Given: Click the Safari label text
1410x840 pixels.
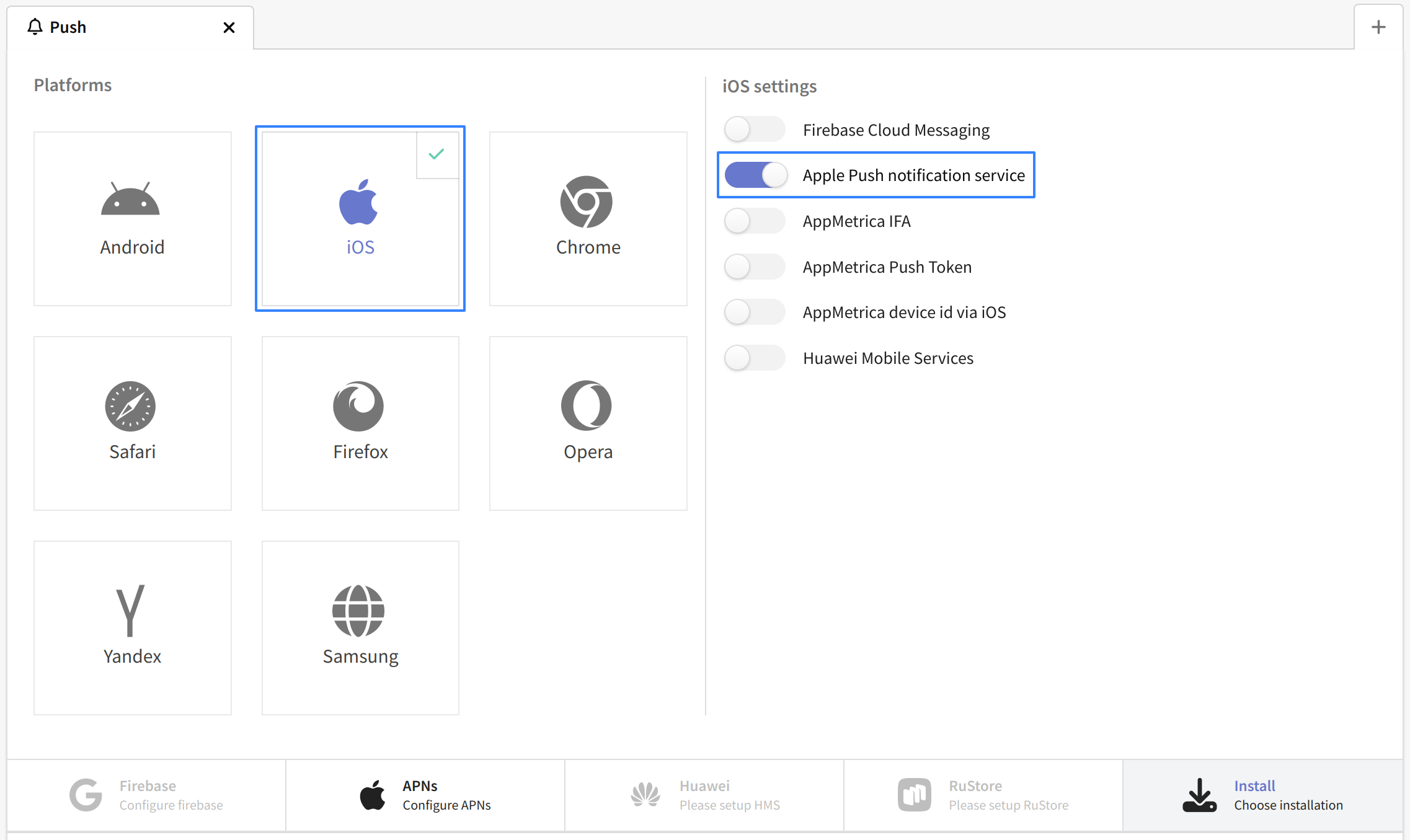Looking at the screenshot, I should tap(132, 451).
